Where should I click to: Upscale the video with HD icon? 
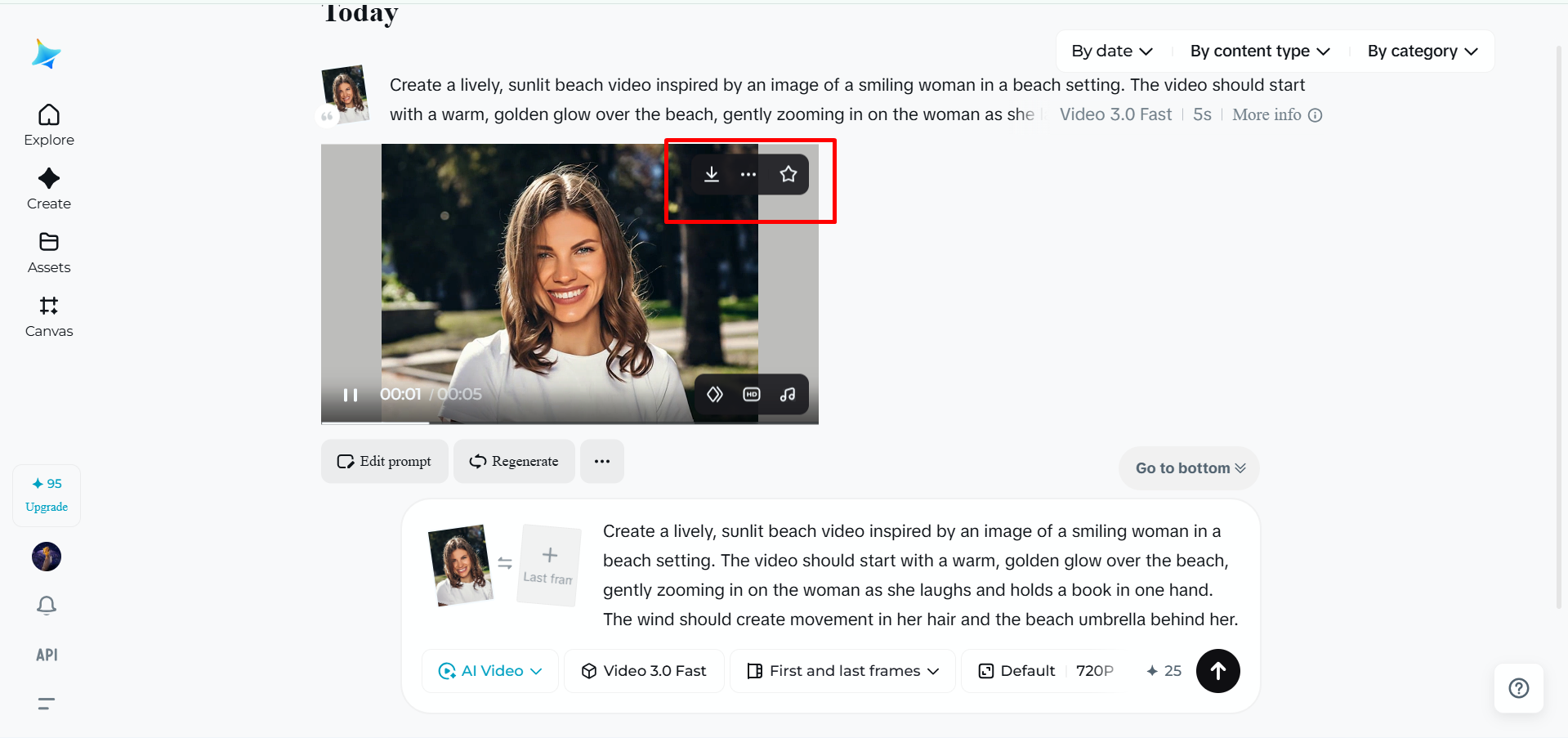(x=752, y=395)
